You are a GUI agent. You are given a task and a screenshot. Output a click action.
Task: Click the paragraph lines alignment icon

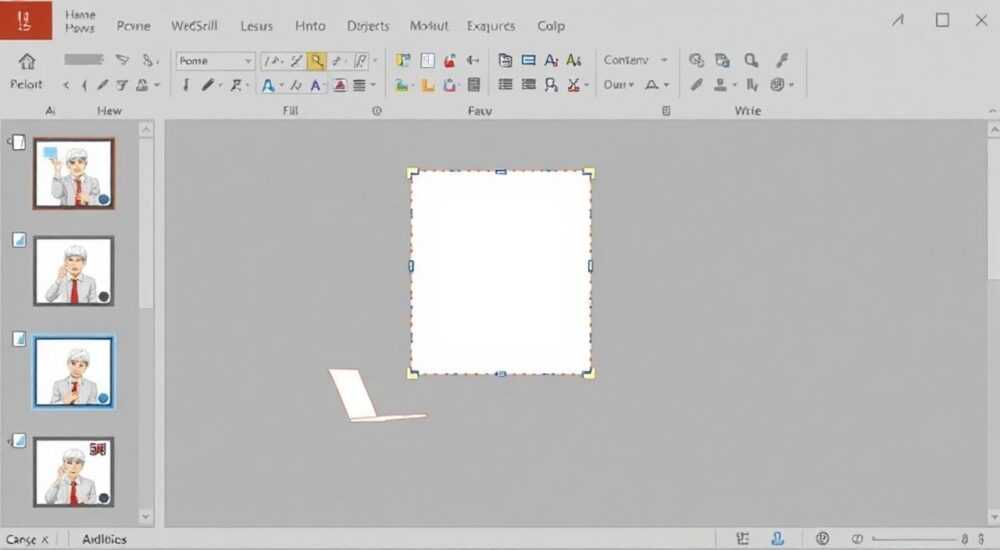[x=360, y=85]
